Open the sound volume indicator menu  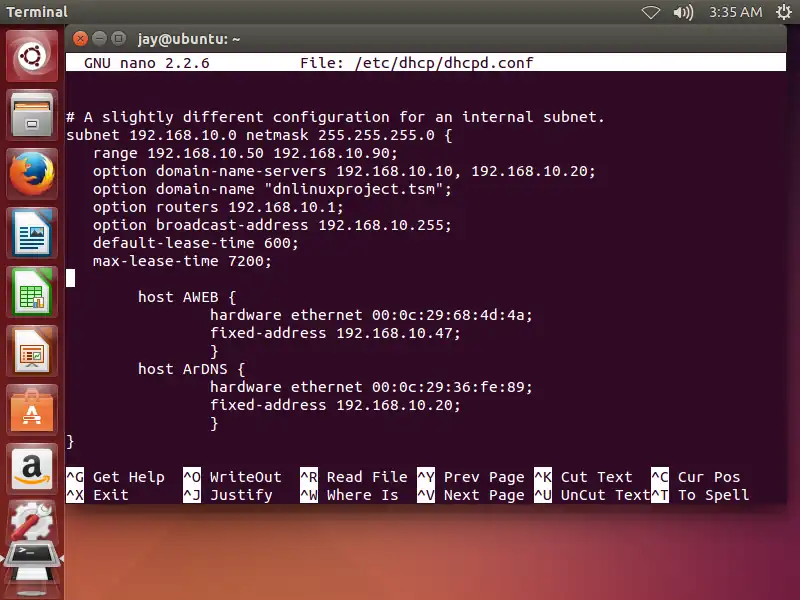click(683, 13)
